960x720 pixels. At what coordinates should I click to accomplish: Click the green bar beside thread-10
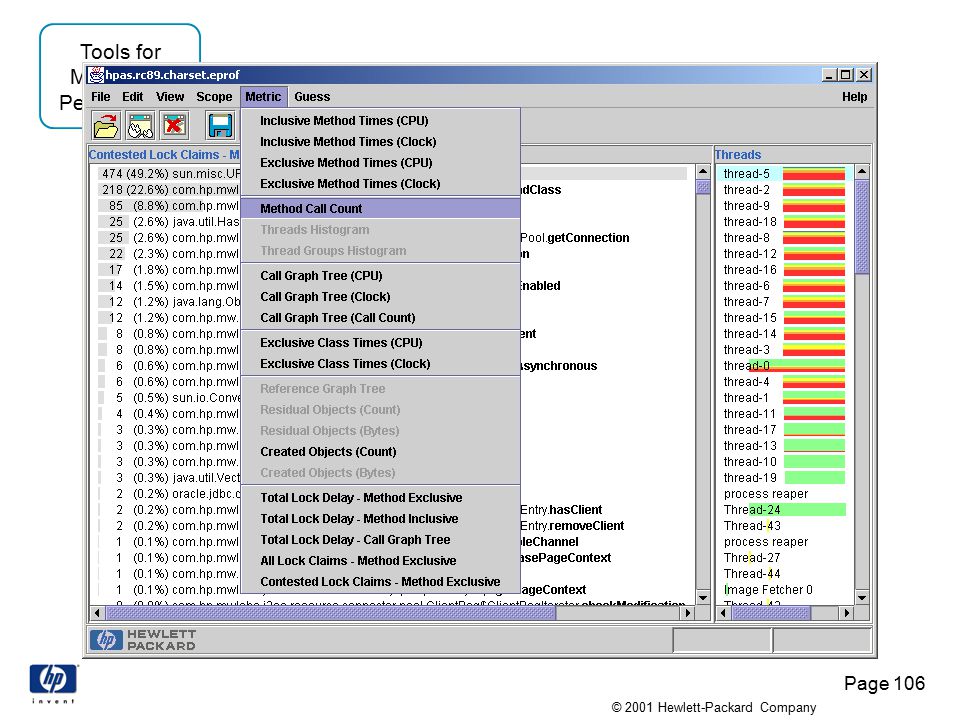[x=814, y=462]
